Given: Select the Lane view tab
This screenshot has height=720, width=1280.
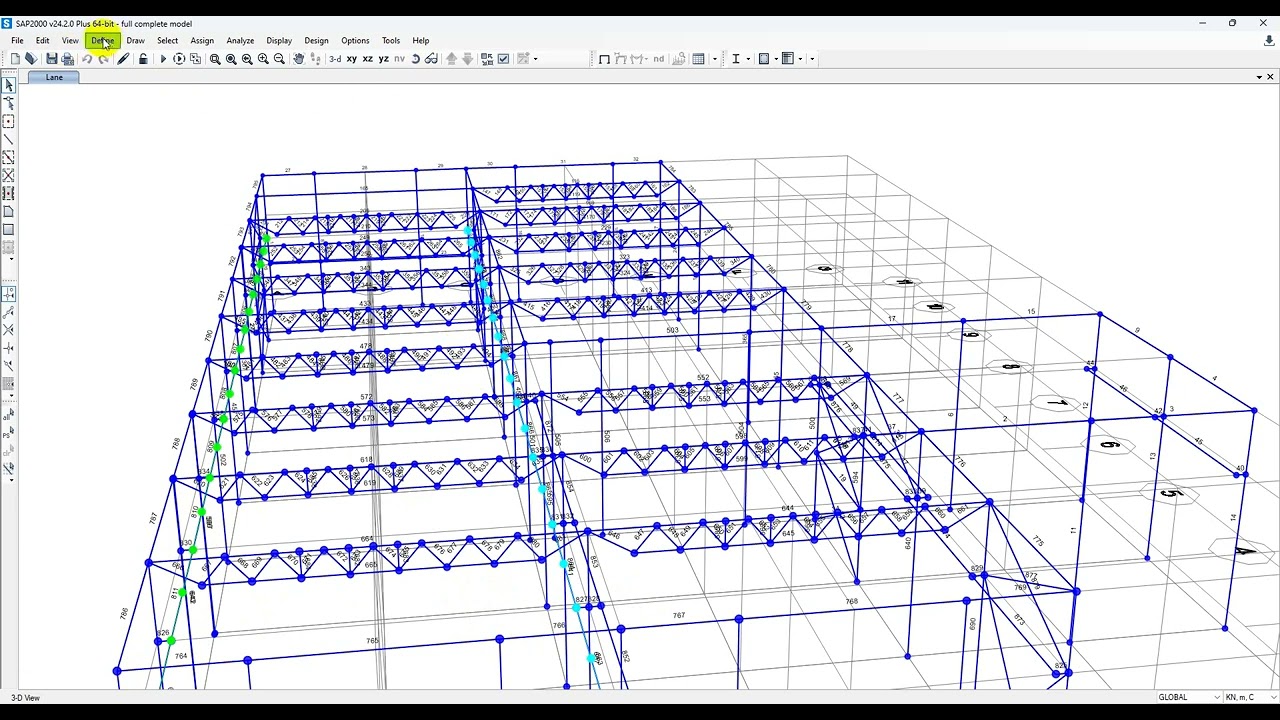Looking at the screenshot, I should tap(54, 77).
